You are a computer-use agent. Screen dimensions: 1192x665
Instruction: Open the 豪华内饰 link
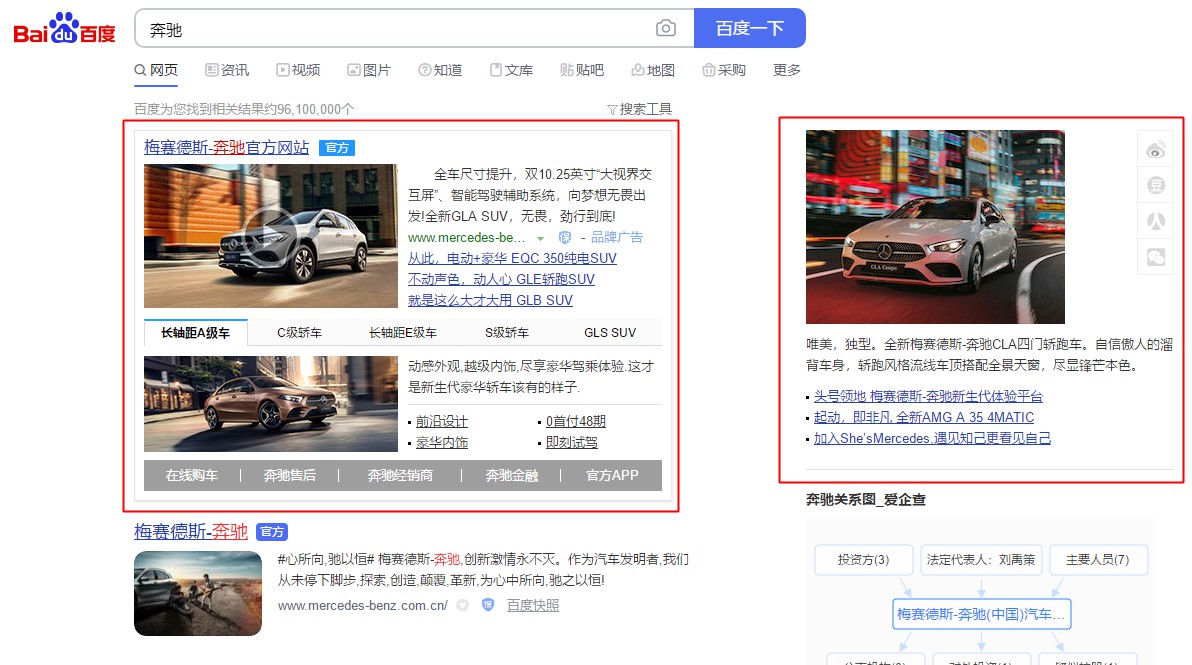pos(442,442)
